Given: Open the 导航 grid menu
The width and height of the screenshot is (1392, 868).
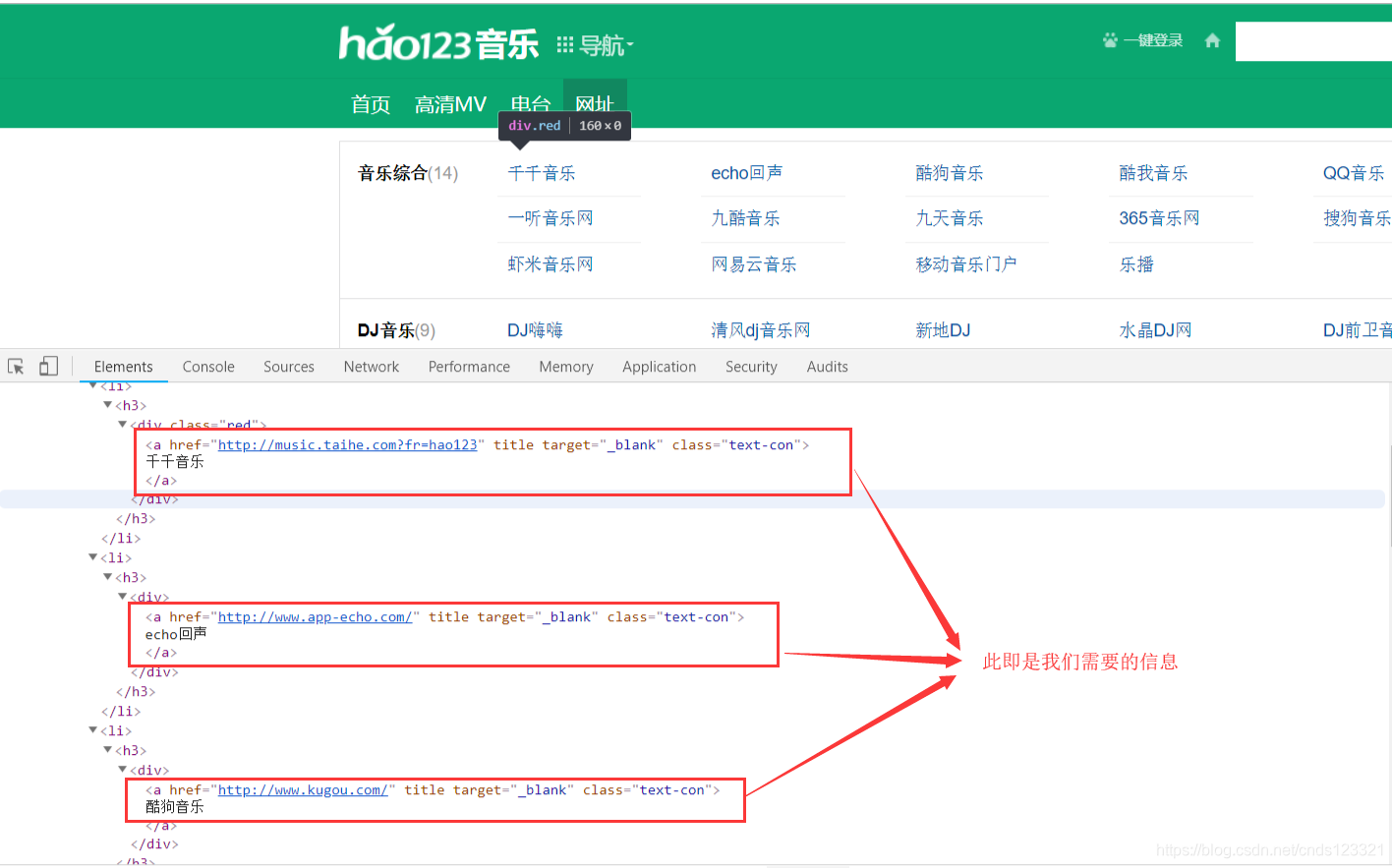Looking at the screenshot, I should 595,45.
